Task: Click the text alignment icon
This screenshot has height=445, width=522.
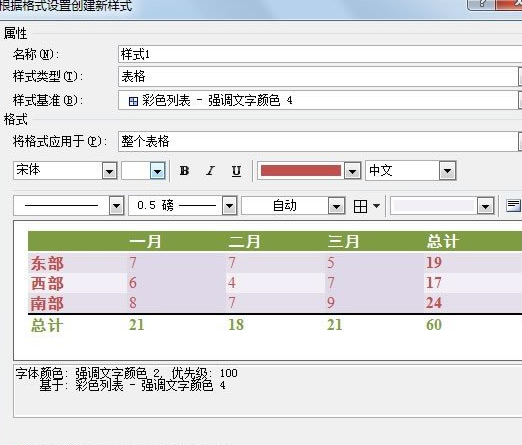Action: pos(513,205)
